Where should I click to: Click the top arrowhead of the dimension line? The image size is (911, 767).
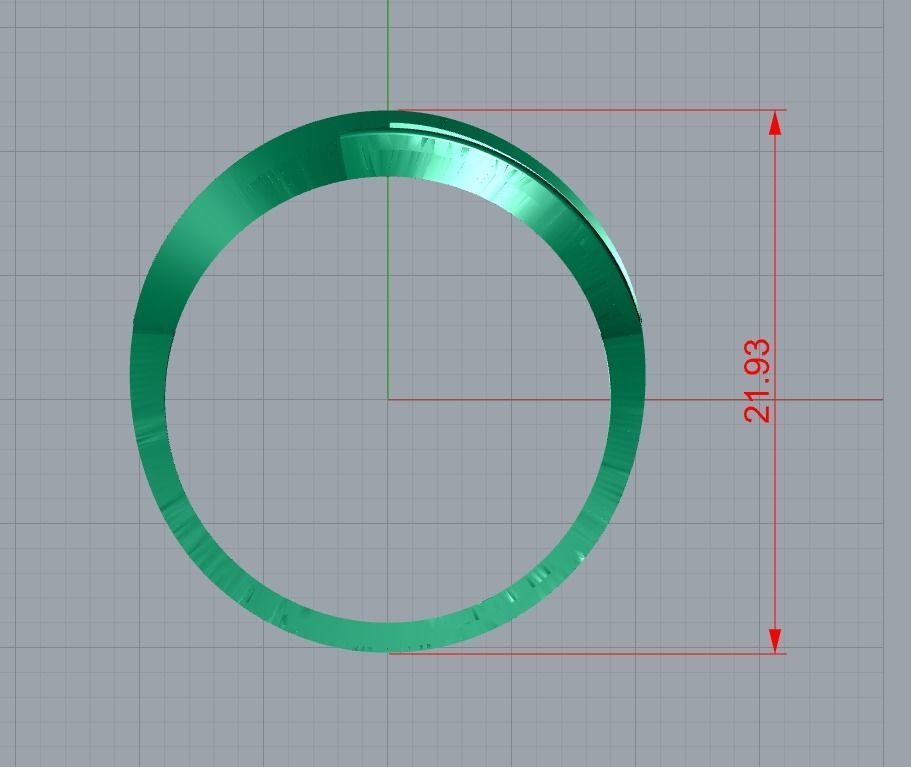pyautogui.click(x=775, y=123)
